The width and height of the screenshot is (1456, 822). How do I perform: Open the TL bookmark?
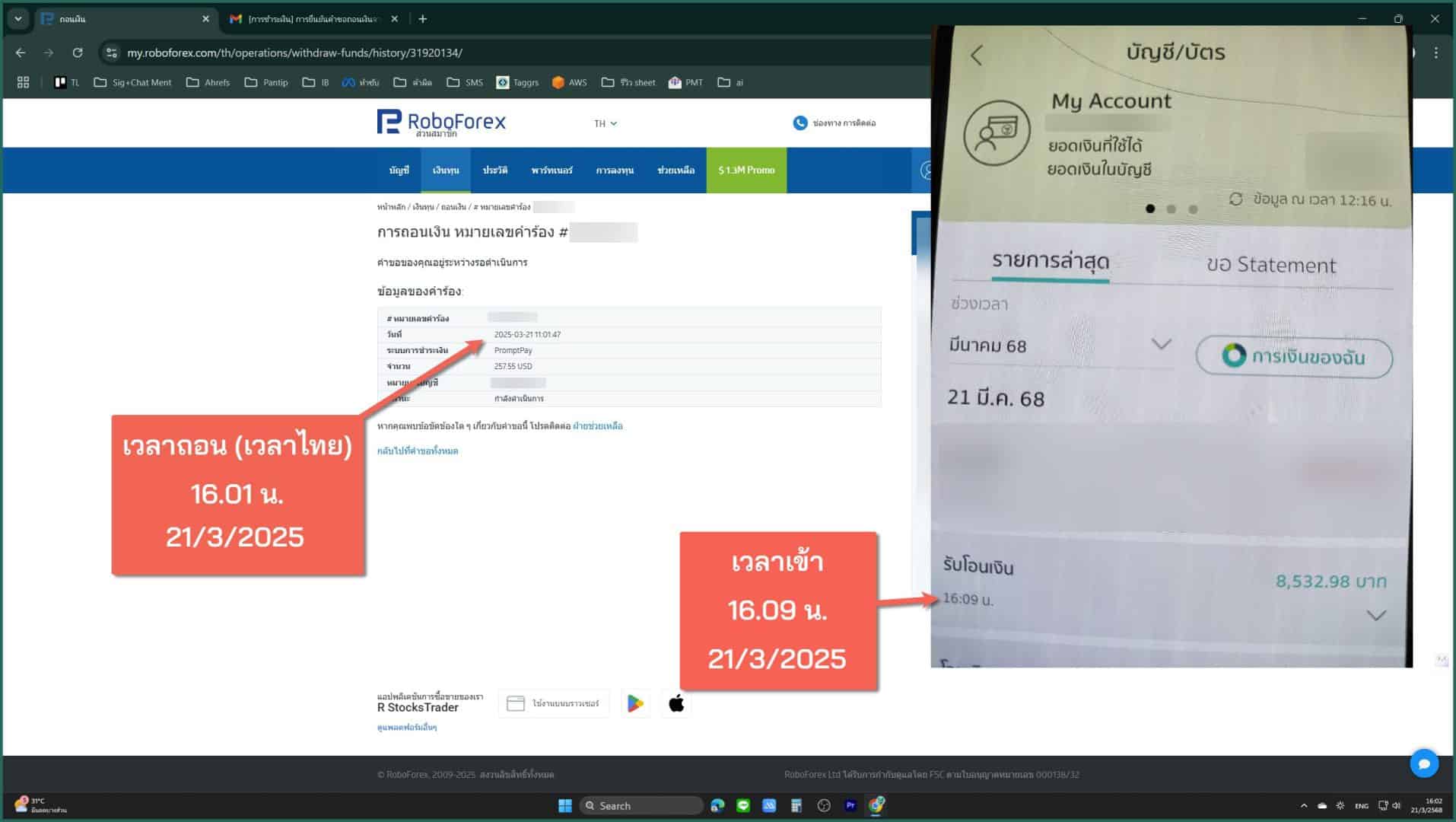pos(67,82)
